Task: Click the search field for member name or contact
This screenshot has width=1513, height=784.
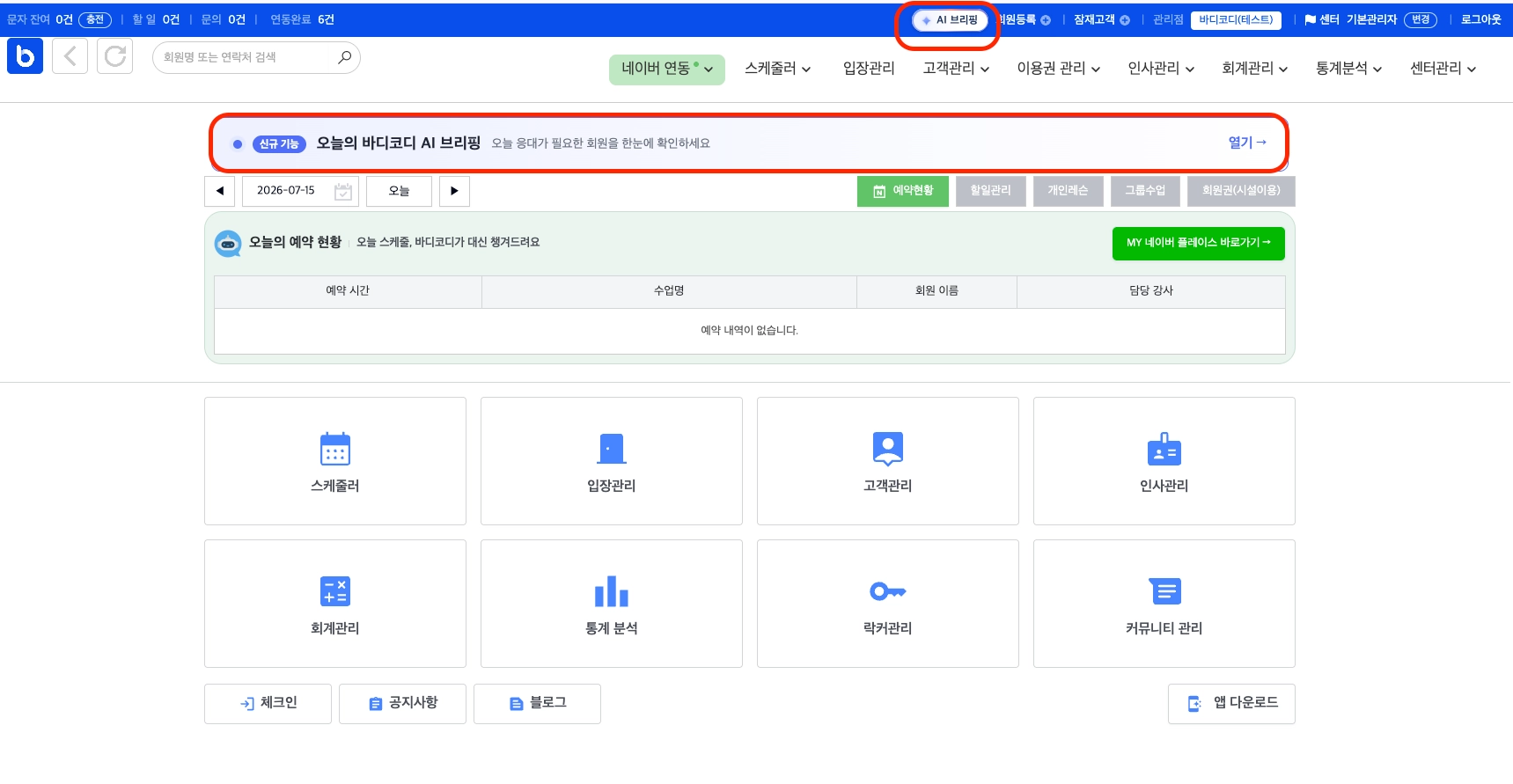Action: coord(256,57)
